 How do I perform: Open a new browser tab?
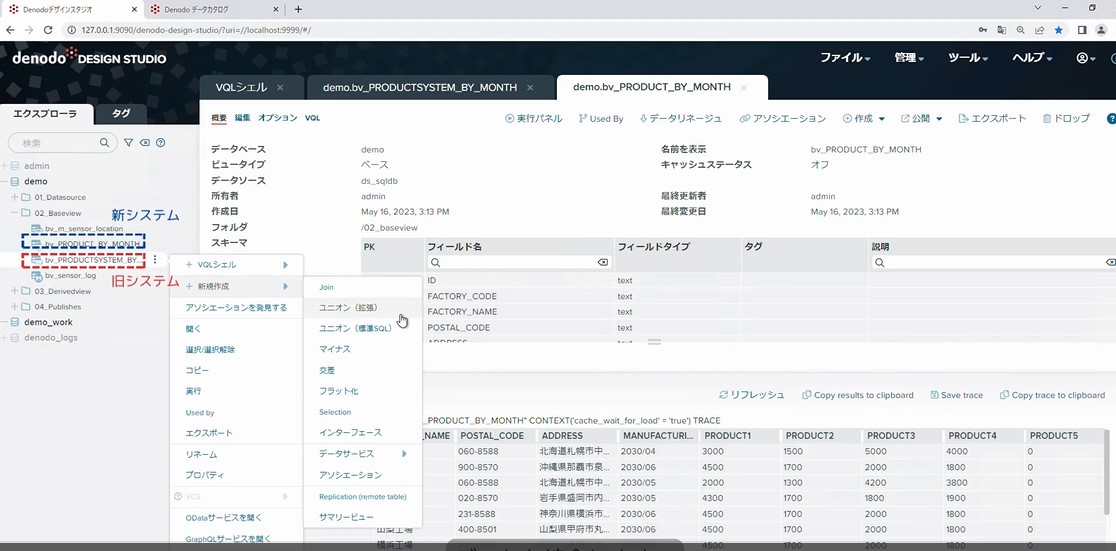(298, 9)
